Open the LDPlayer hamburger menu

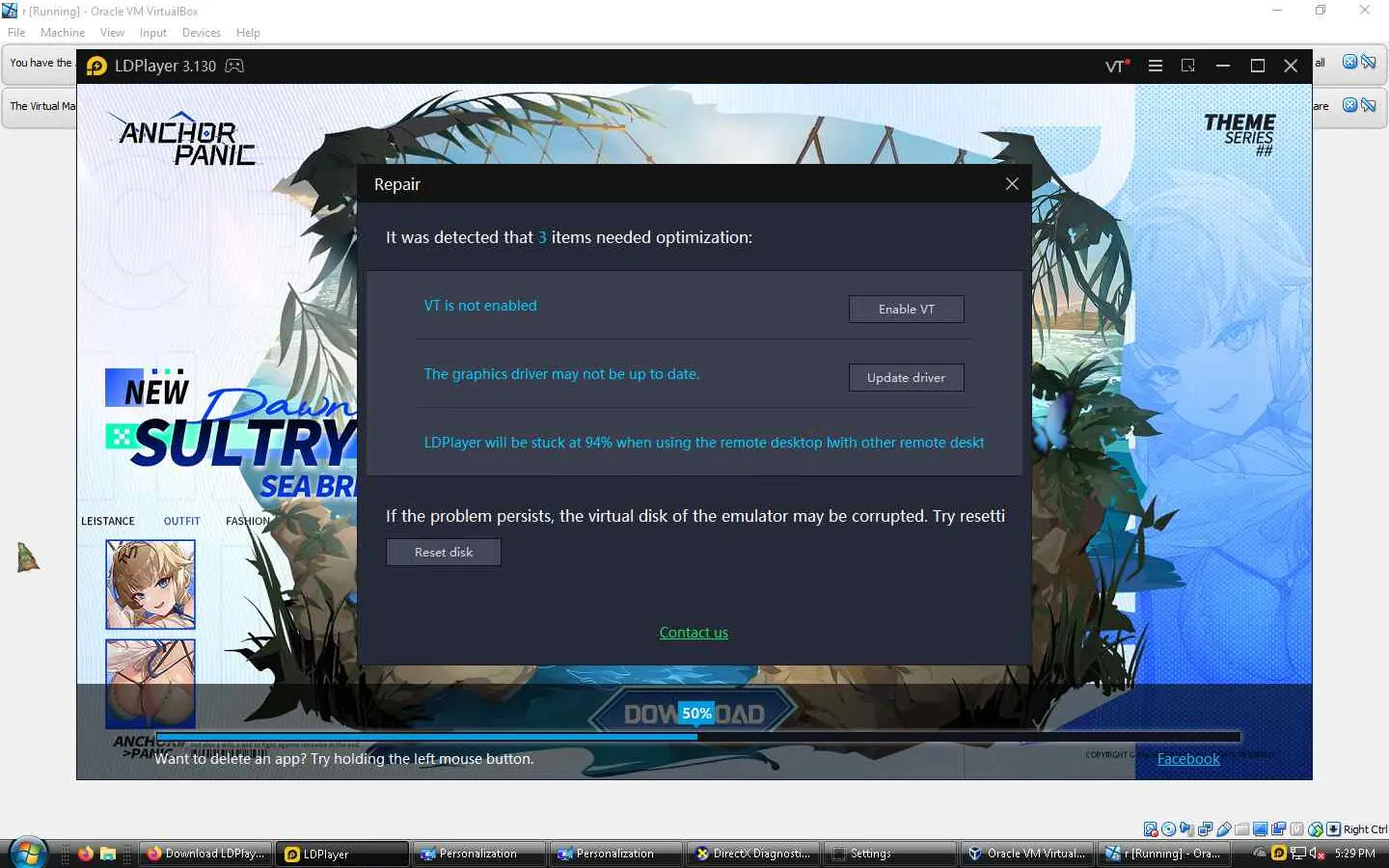point(1156,66)
